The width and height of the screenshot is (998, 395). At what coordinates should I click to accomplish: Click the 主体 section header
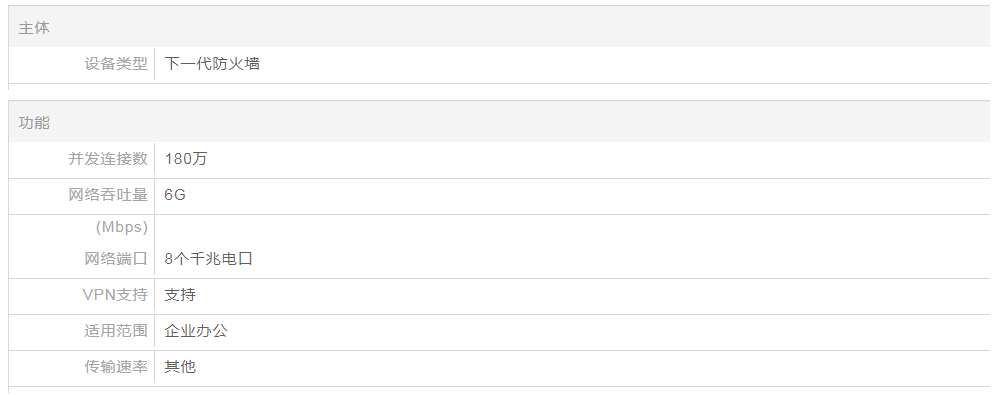pyautogui.click(x=34, y=28)
